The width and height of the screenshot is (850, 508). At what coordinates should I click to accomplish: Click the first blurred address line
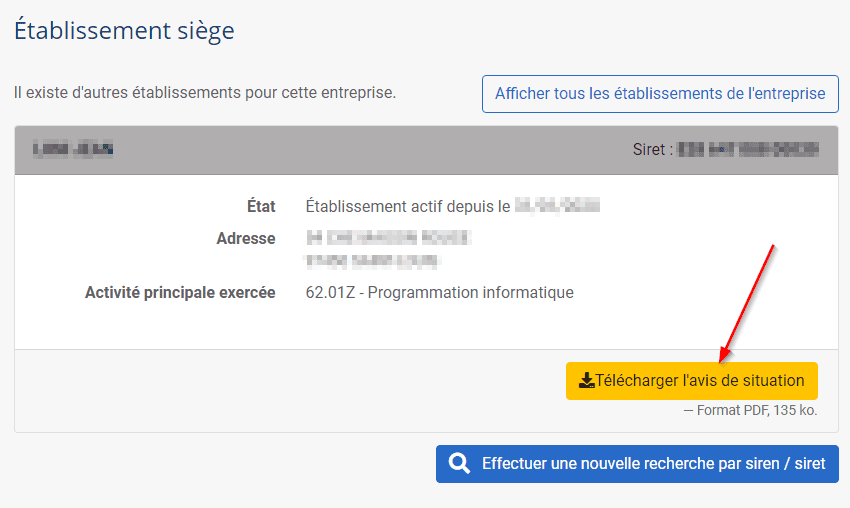coord(388,239)
